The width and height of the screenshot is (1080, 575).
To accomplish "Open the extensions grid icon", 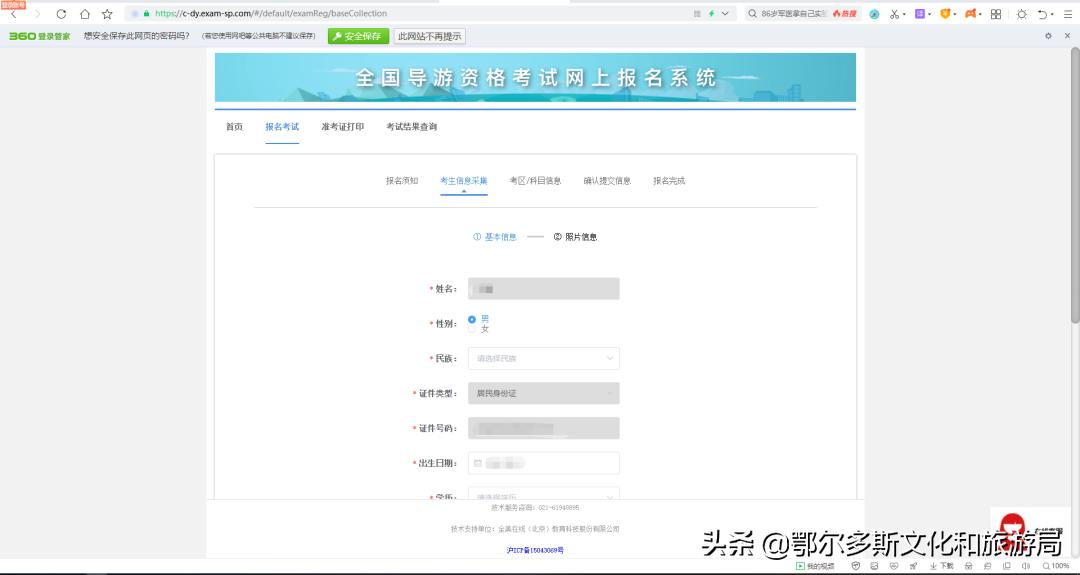I will (x=996, y=14).
